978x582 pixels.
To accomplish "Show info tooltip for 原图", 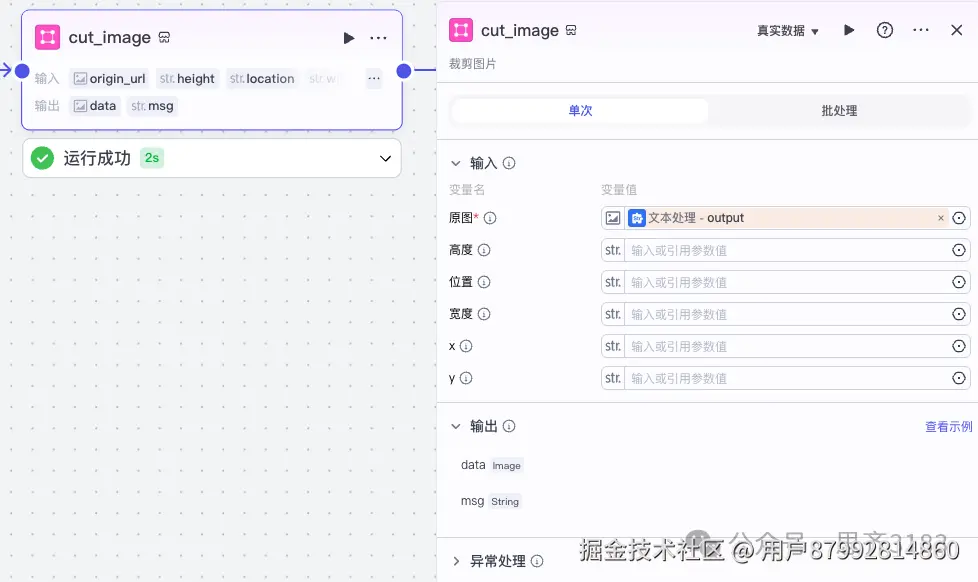I will pyautogui.click(x=490, y=218).
